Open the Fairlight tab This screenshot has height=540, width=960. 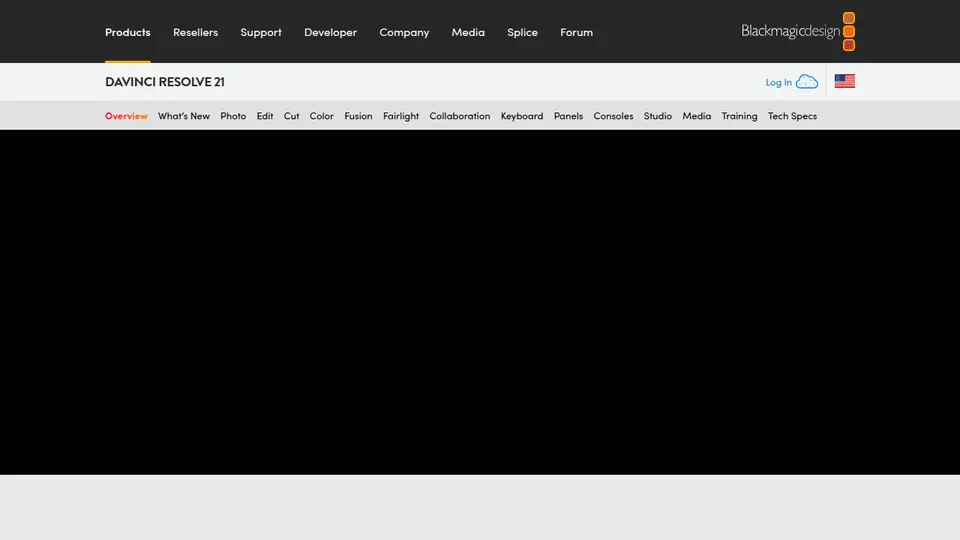point(401,116)
